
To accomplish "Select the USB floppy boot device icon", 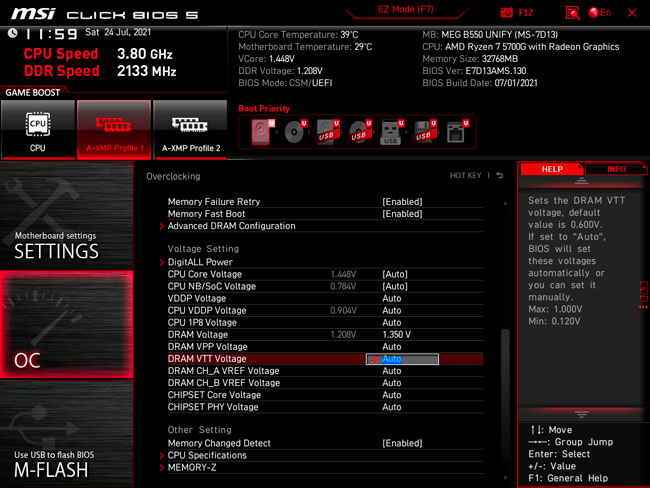I will point(424,132).
